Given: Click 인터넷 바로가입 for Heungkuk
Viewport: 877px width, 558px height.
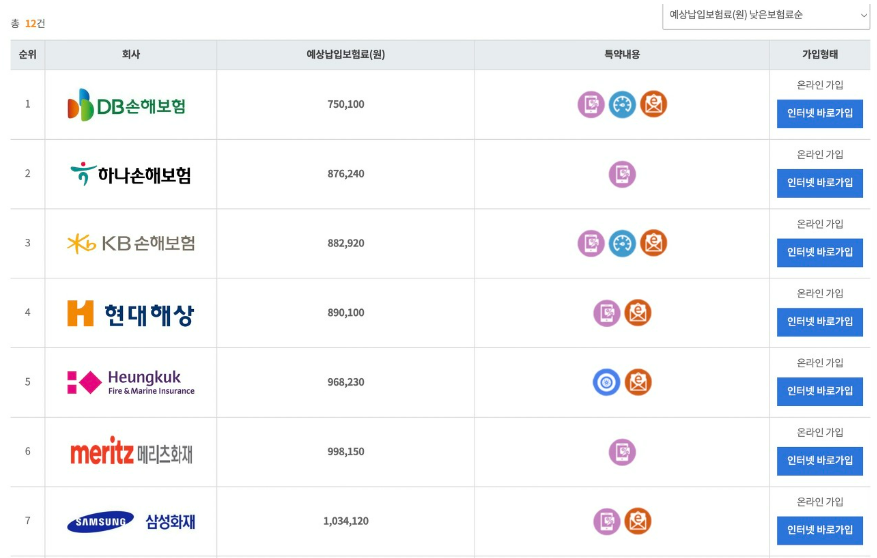Looking at the screenshot, I should click(x=819, y=391).
